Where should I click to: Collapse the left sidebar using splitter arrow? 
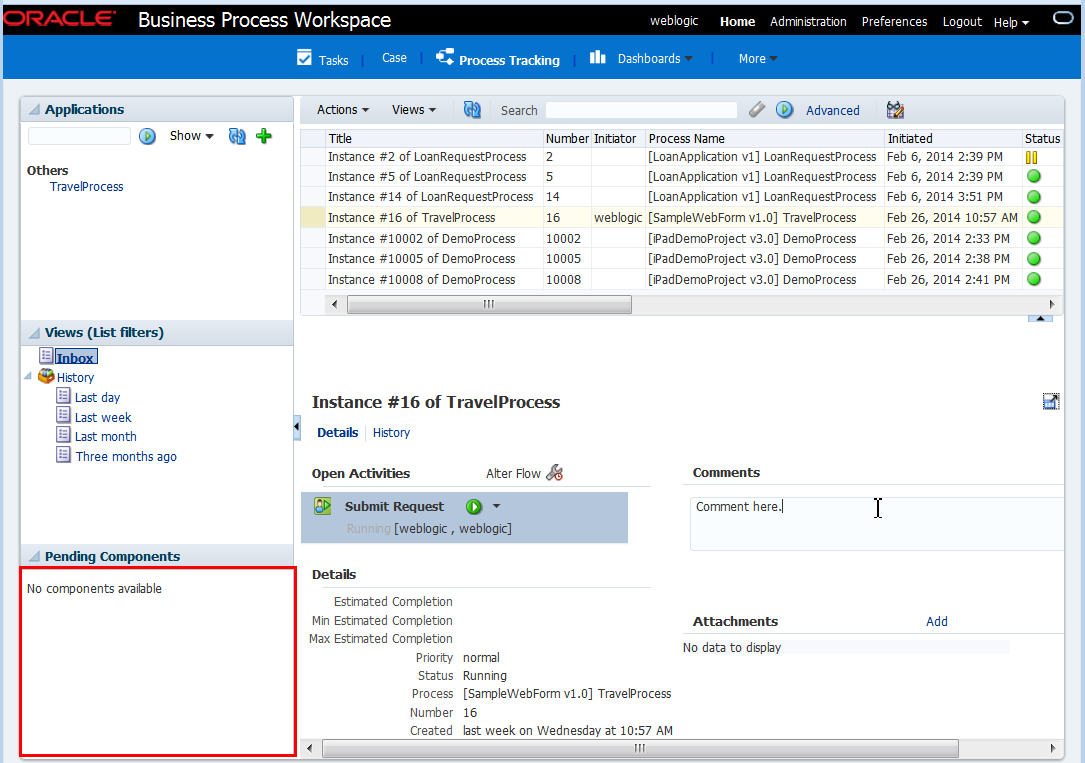click(x=297, y=427)
